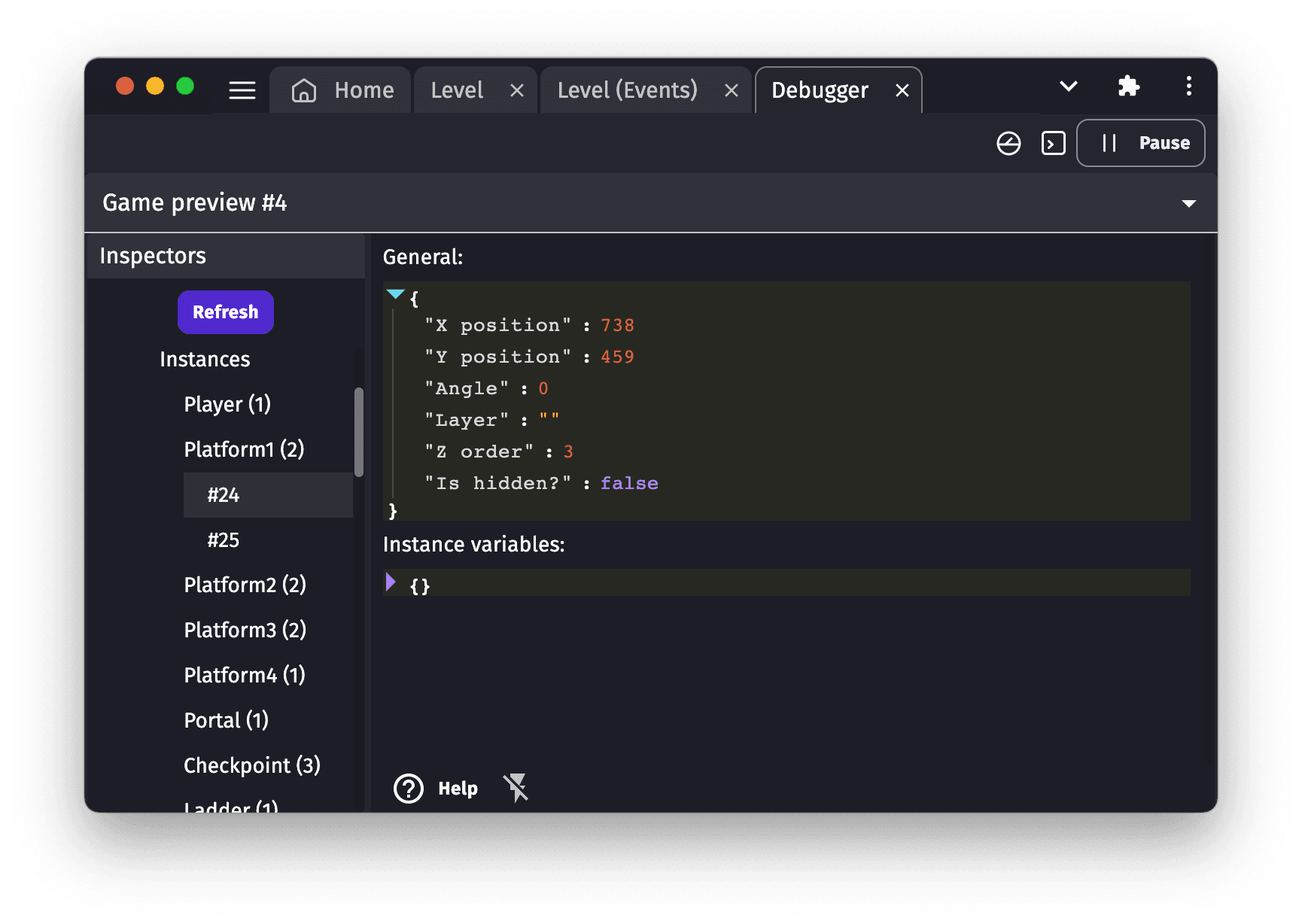Click the Home tab house icon

304,90
